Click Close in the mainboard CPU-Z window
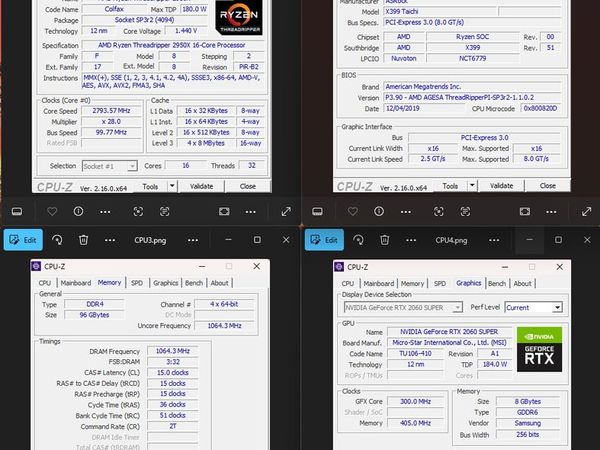The width and height of the screenshot is (600, 450). pyautogui.click(x=548, y=186)
